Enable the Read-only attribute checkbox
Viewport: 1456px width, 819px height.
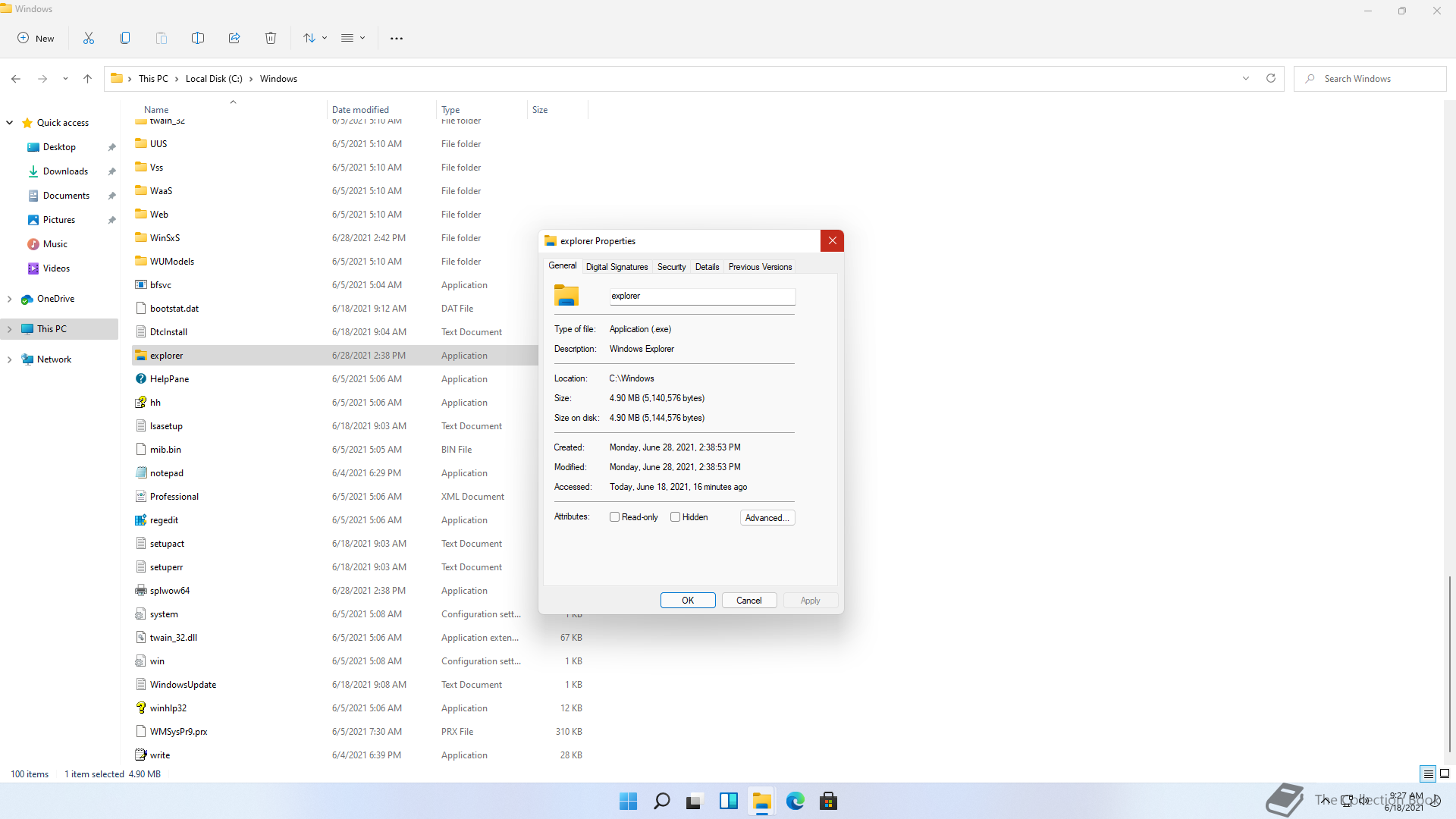point(615,517)
